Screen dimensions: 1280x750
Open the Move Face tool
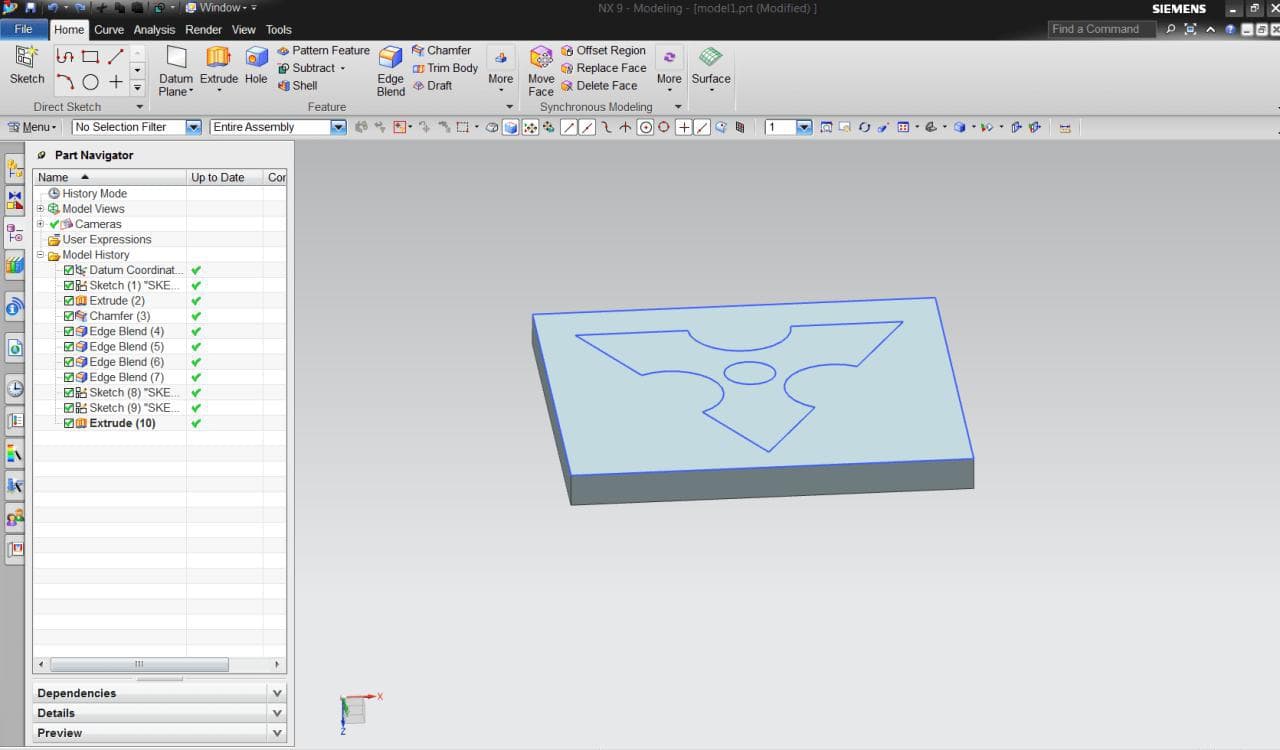click(541, 70)
